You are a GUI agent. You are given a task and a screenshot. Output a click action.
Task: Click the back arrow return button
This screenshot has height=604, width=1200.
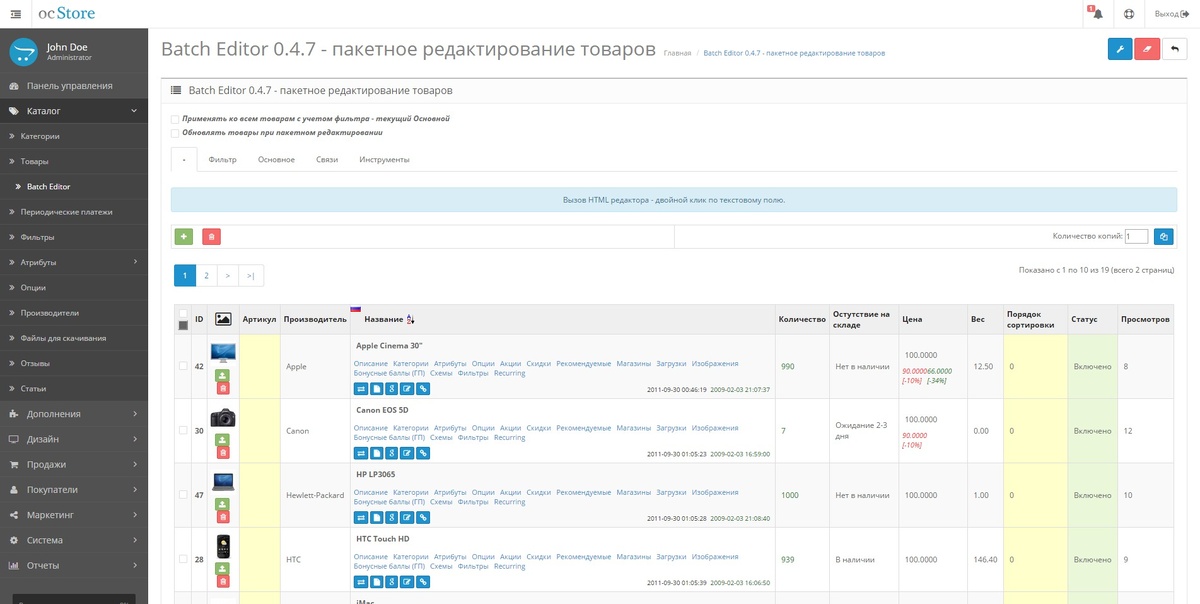point(1175,49)
